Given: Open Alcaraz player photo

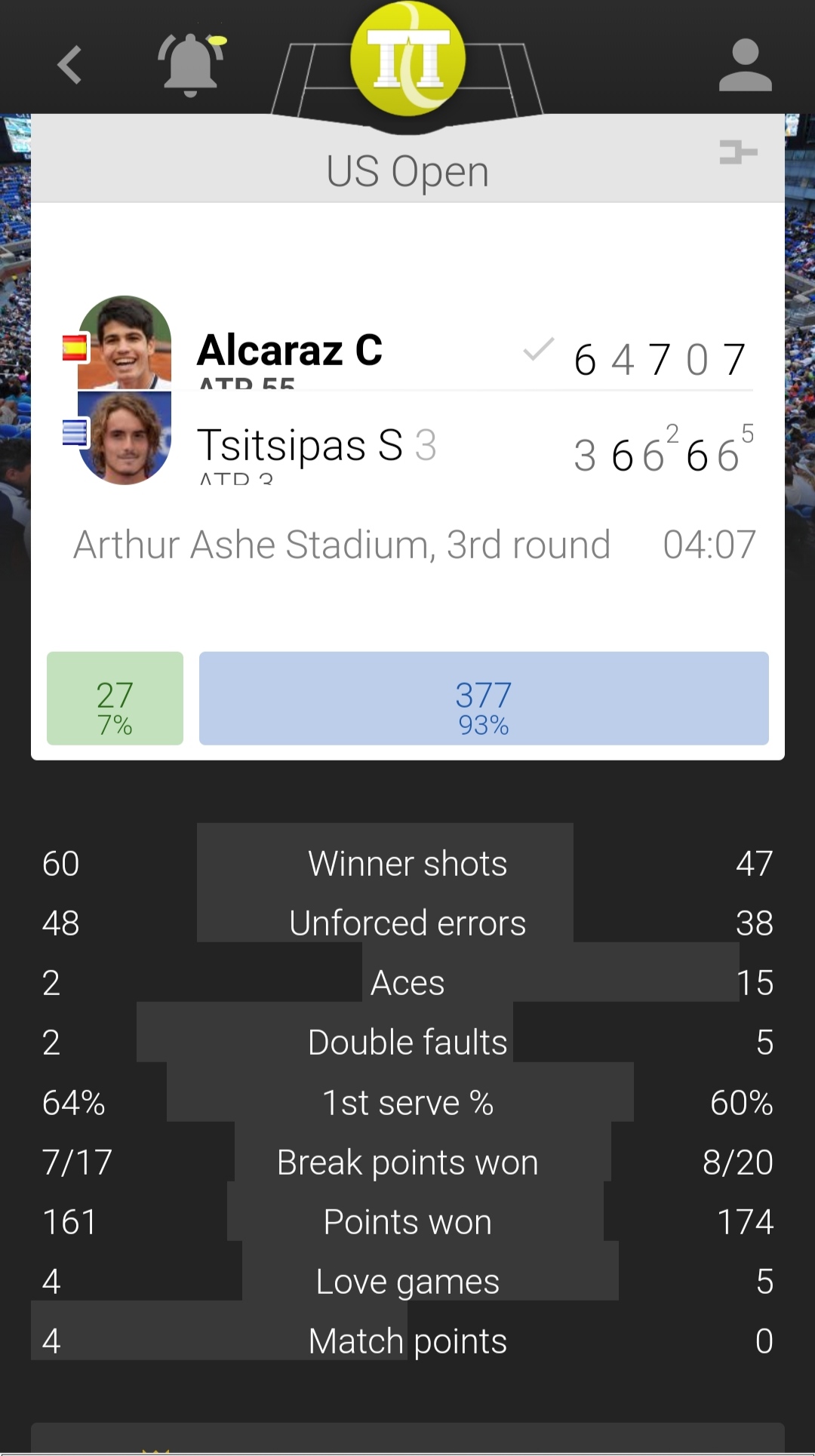Looking at the screenshot, I should 125,342.
